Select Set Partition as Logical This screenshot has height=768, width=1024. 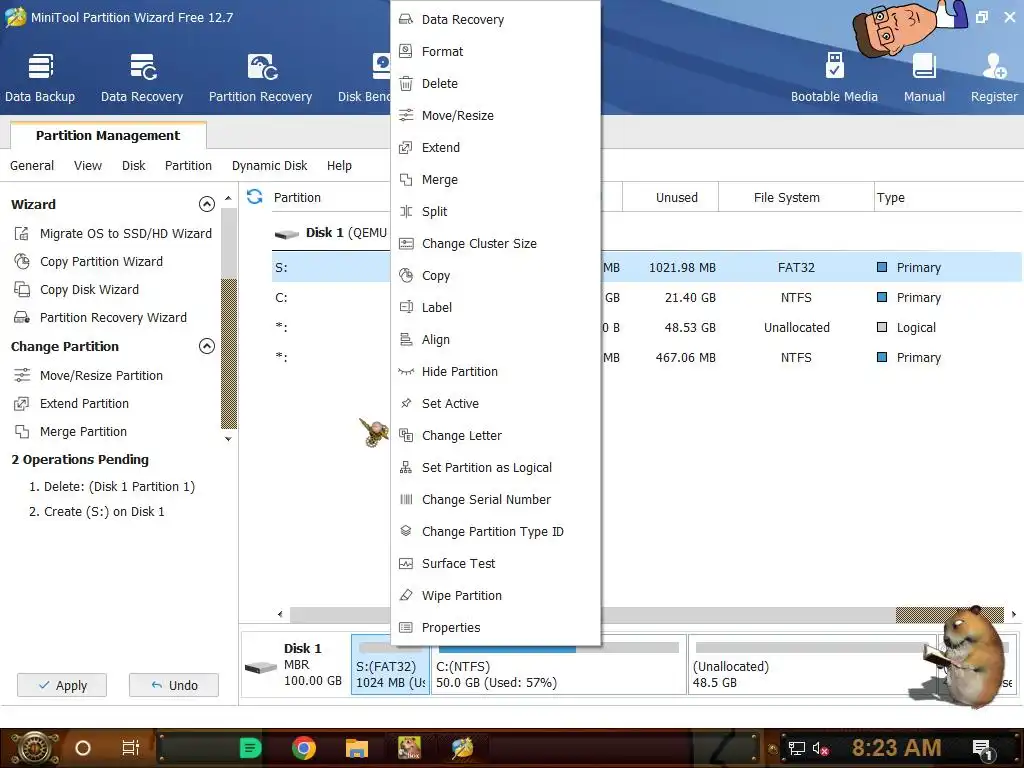[495, 468]
